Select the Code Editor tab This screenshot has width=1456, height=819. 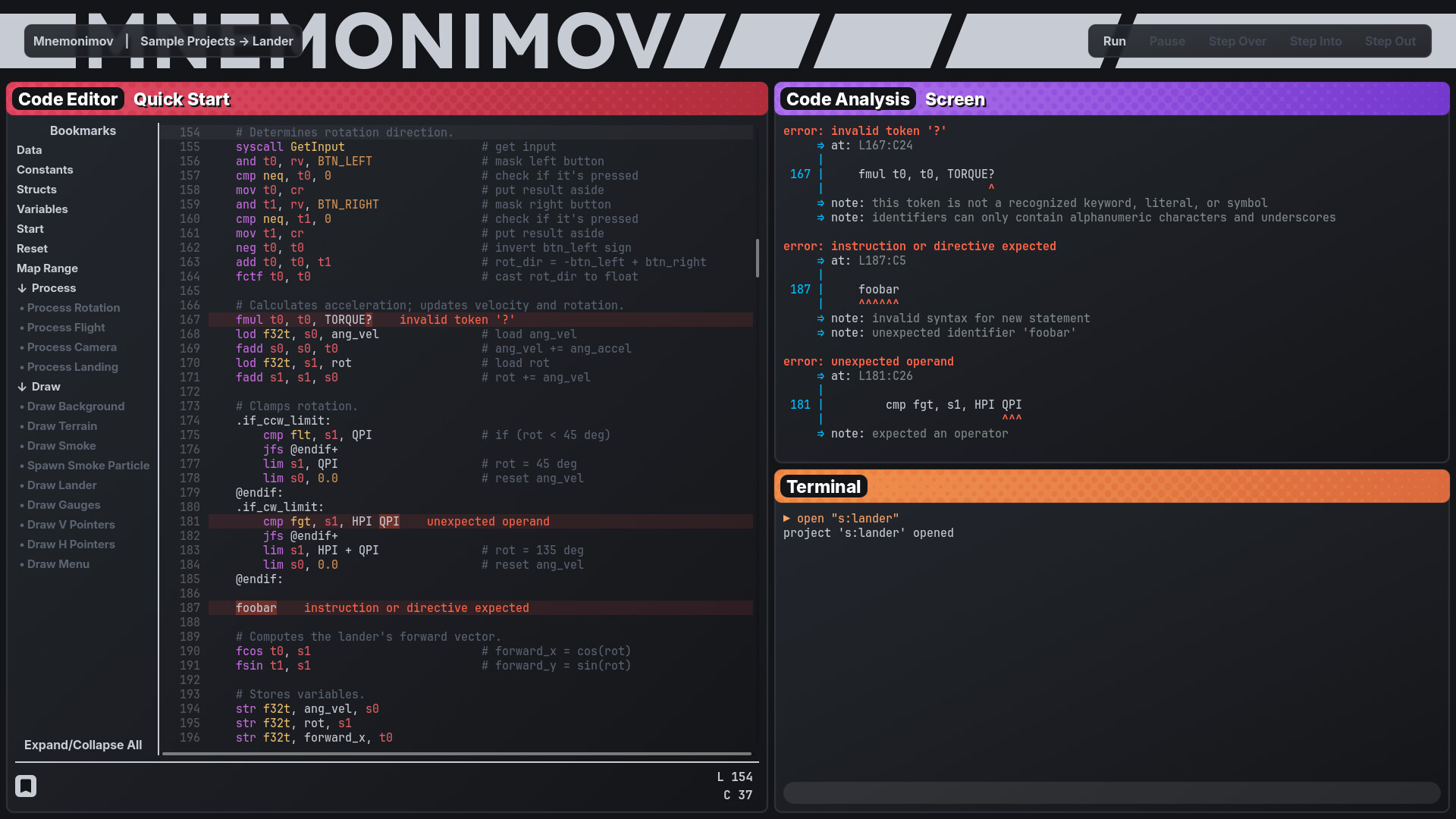pyautogui.click(x=67, y=99)
